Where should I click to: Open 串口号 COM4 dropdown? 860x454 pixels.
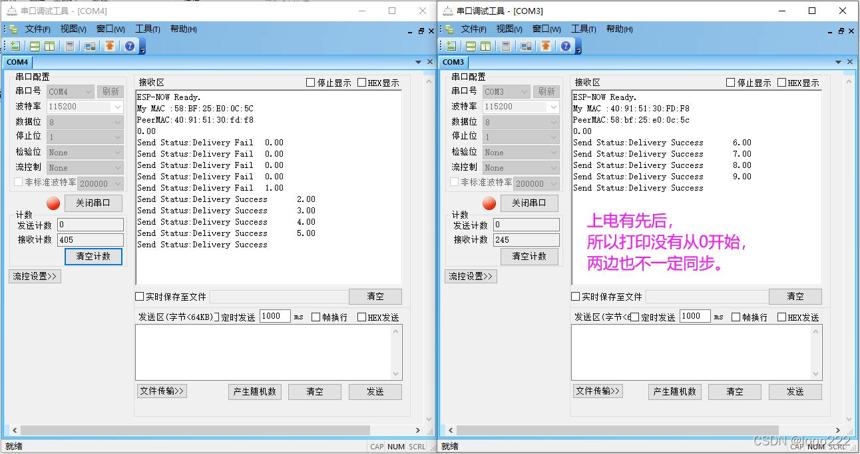click(70, 92)
